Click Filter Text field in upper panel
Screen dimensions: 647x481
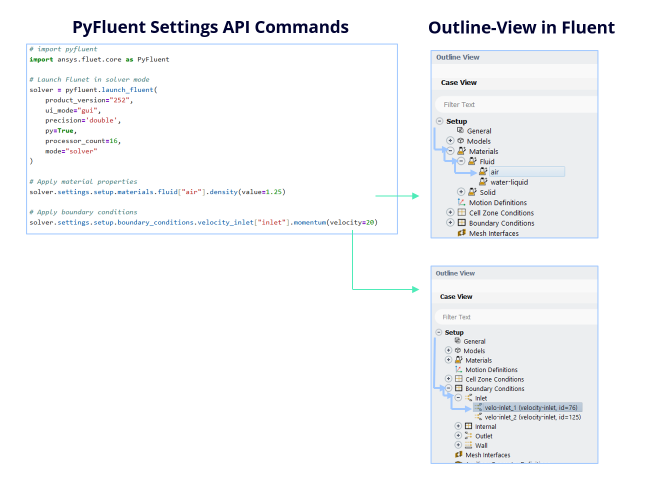pyautogui.click(x=516, y=104)
